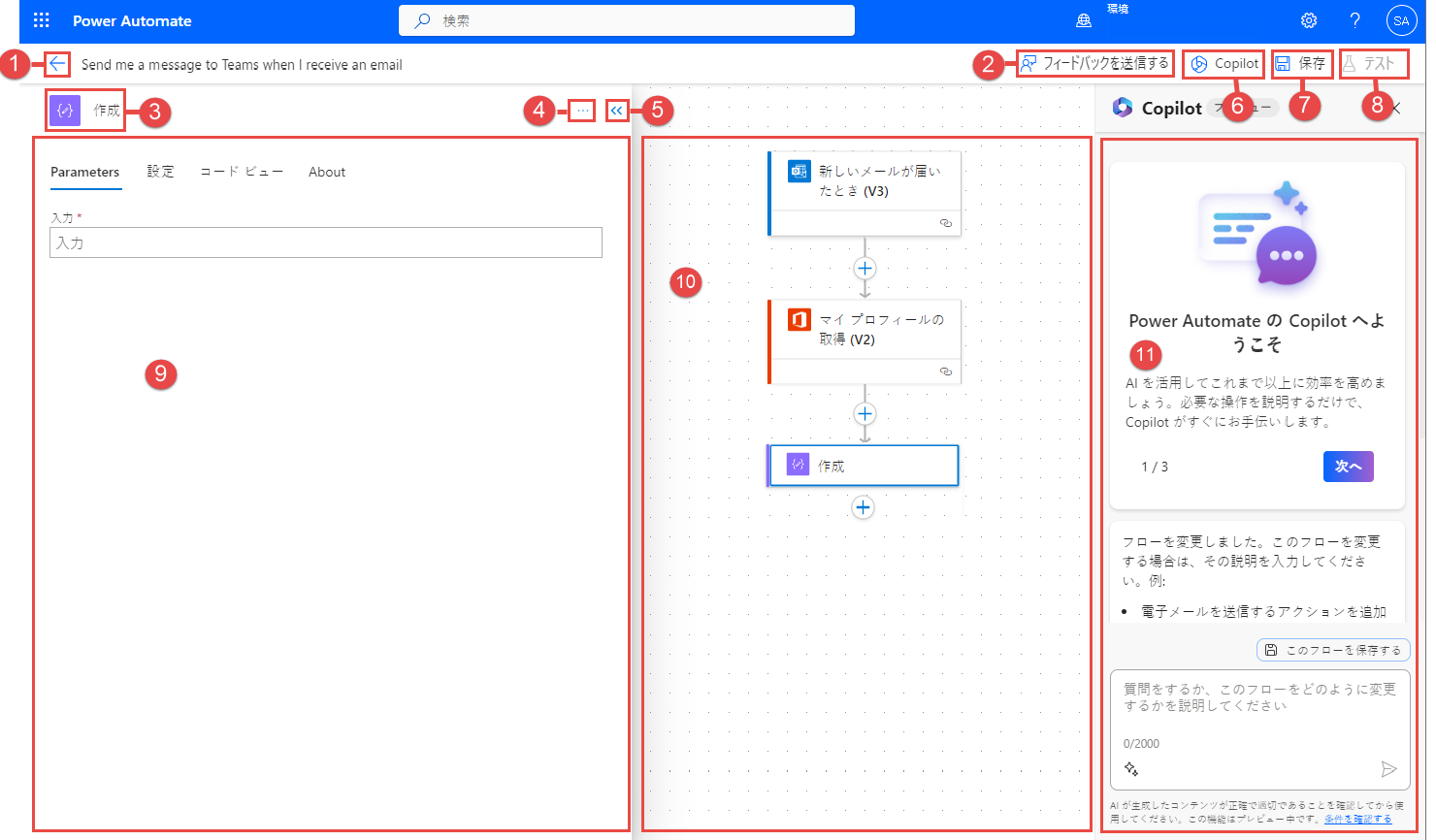
Task: Save the flow with 保存 button
Action: [1301, 63]
